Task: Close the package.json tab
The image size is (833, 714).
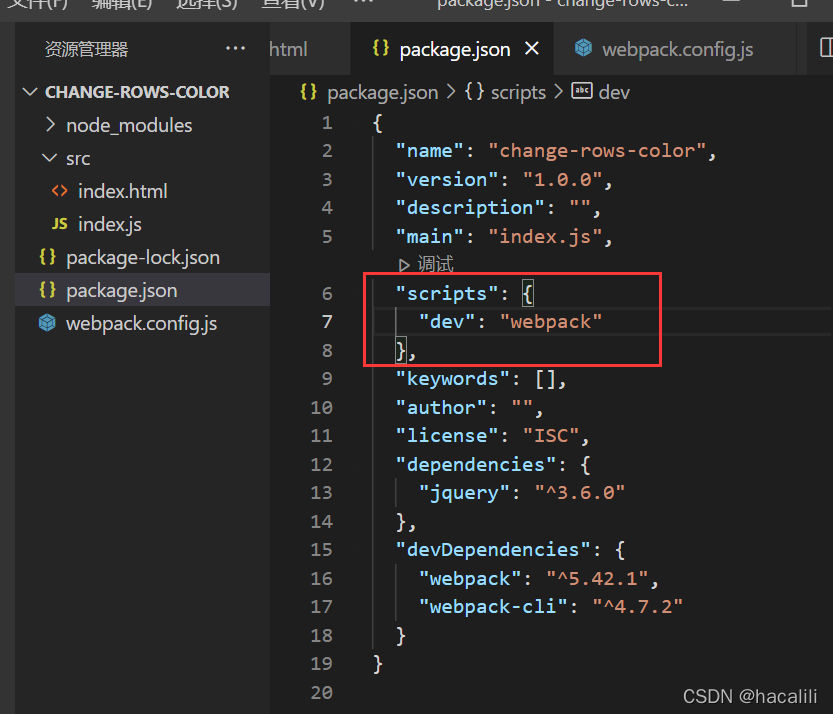Action: coord(531,47)
